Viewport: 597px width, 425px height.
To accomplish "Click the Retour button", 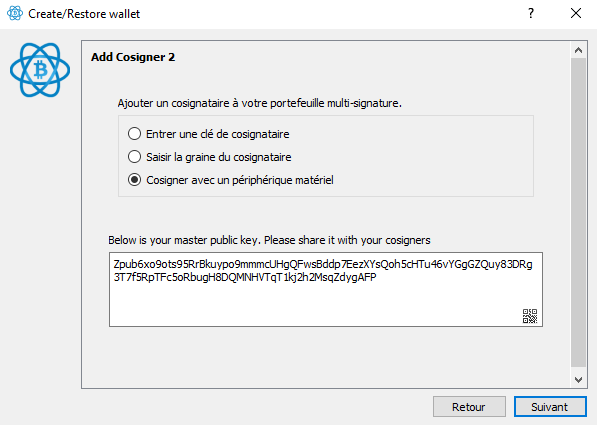I will [469, 407].
